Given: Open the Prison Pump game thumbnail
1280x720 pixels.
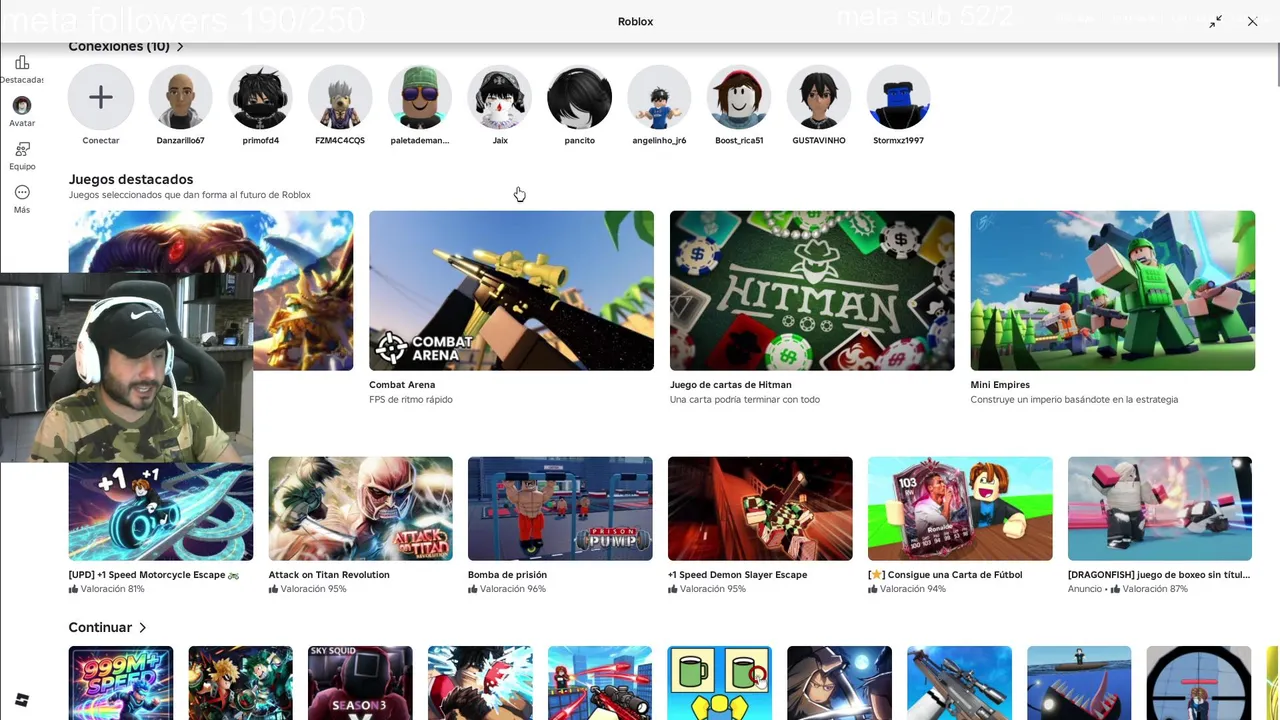Looking at the screenshot, I should (560, 508).
